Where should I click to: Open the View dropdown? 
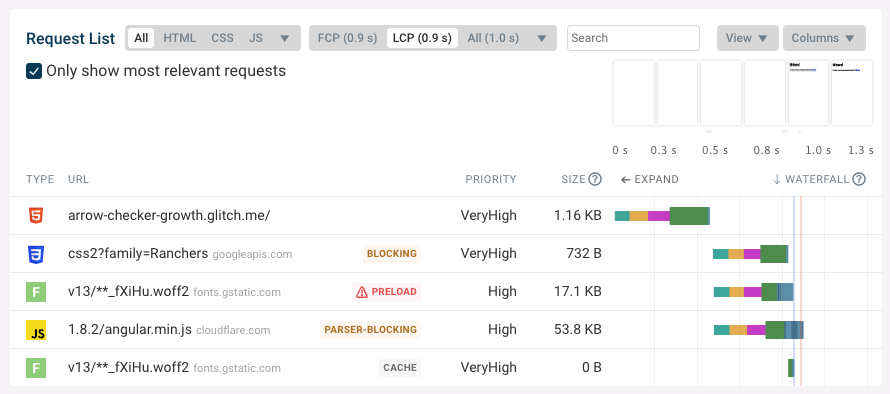(x=746, y=38)
